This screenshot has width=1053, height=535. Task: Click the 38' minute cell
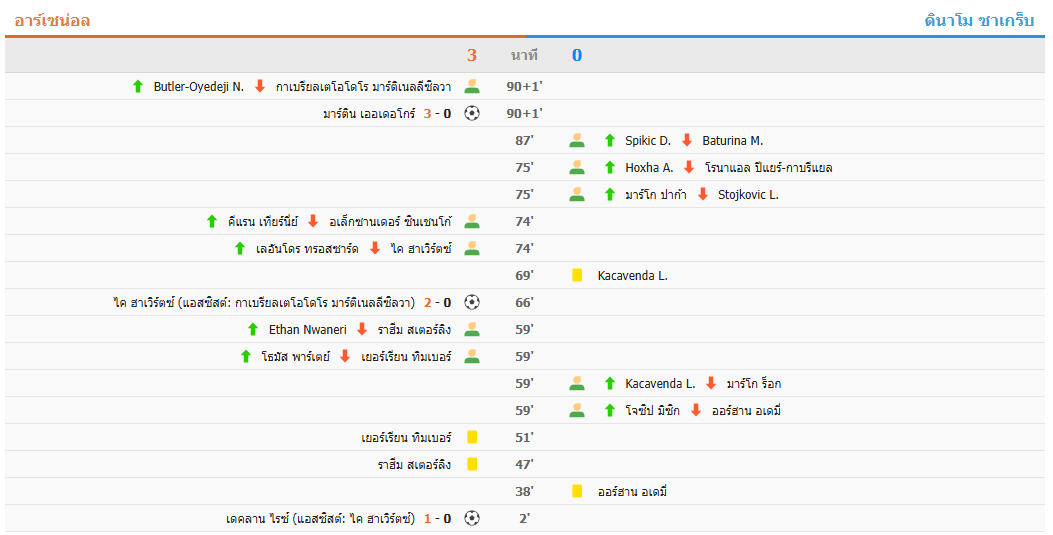pyautogui.click(x=524, y=491)
